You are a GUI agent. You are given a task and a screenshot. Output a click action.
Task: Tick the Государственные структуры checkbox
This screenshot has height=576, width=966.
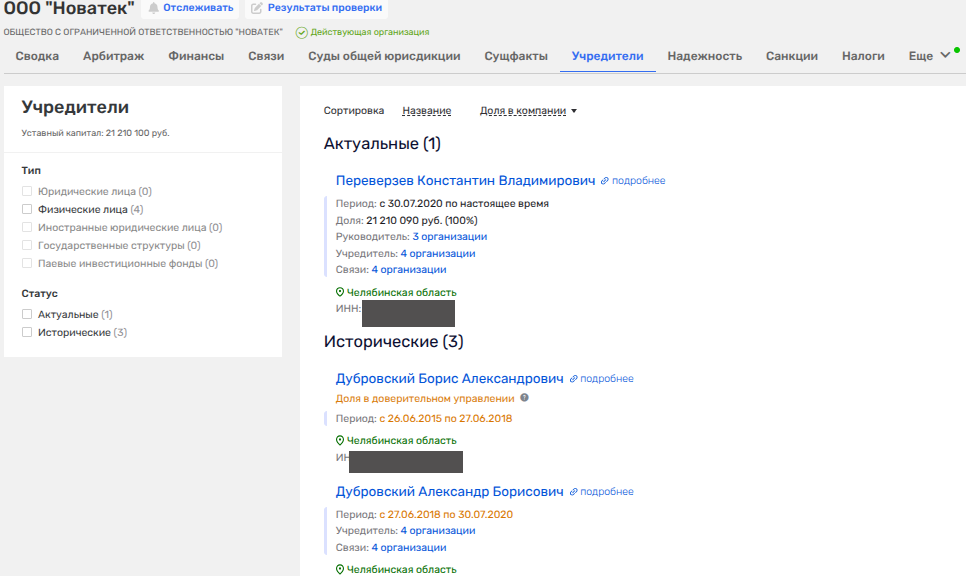pos(27,245)
